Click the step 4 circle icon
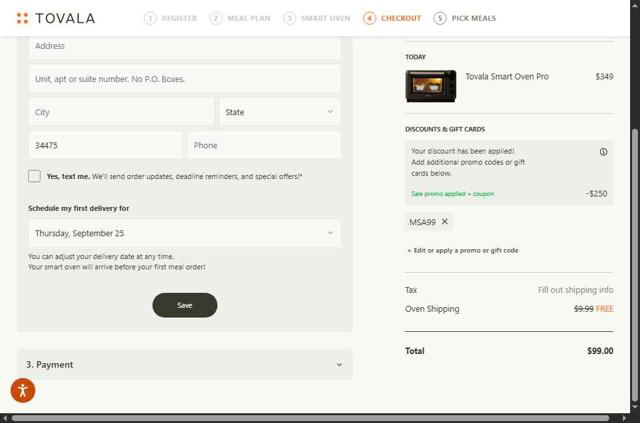The height and width of the screenshot is (423, 640). 369,18
